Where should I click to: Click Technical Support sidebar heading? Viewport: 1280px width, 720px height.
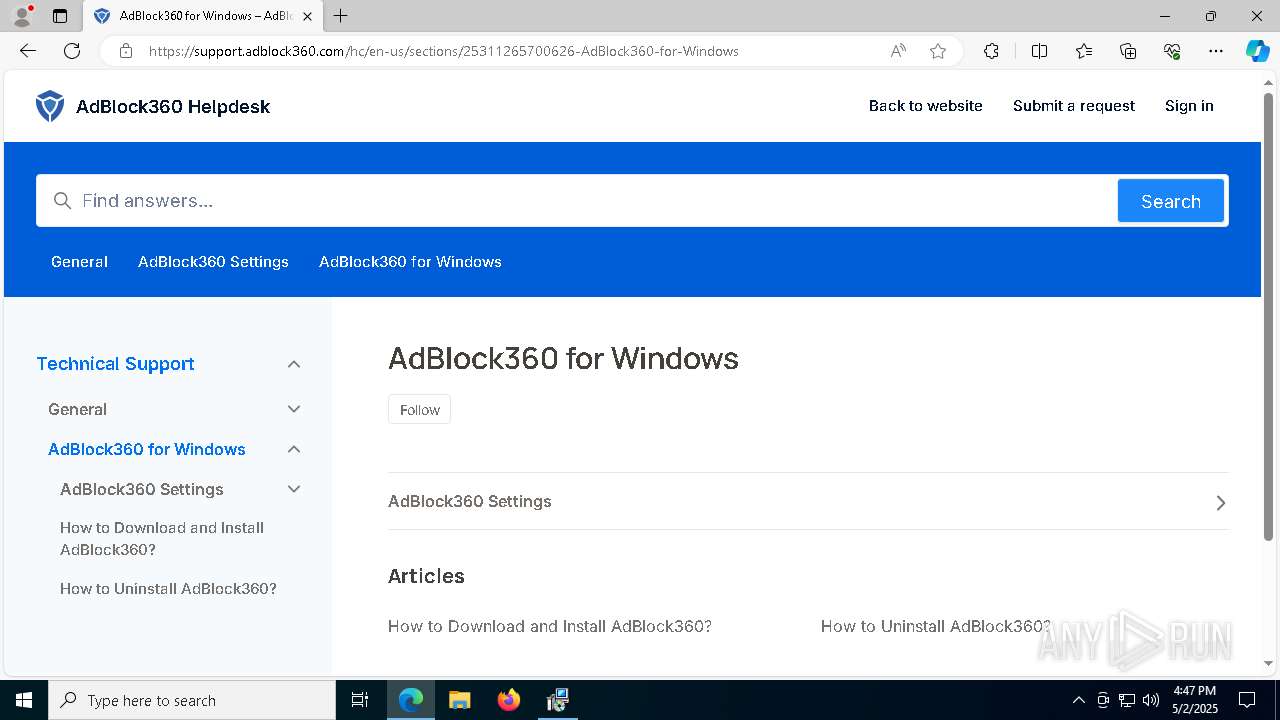pyautogui.click(x=115, y=364)
